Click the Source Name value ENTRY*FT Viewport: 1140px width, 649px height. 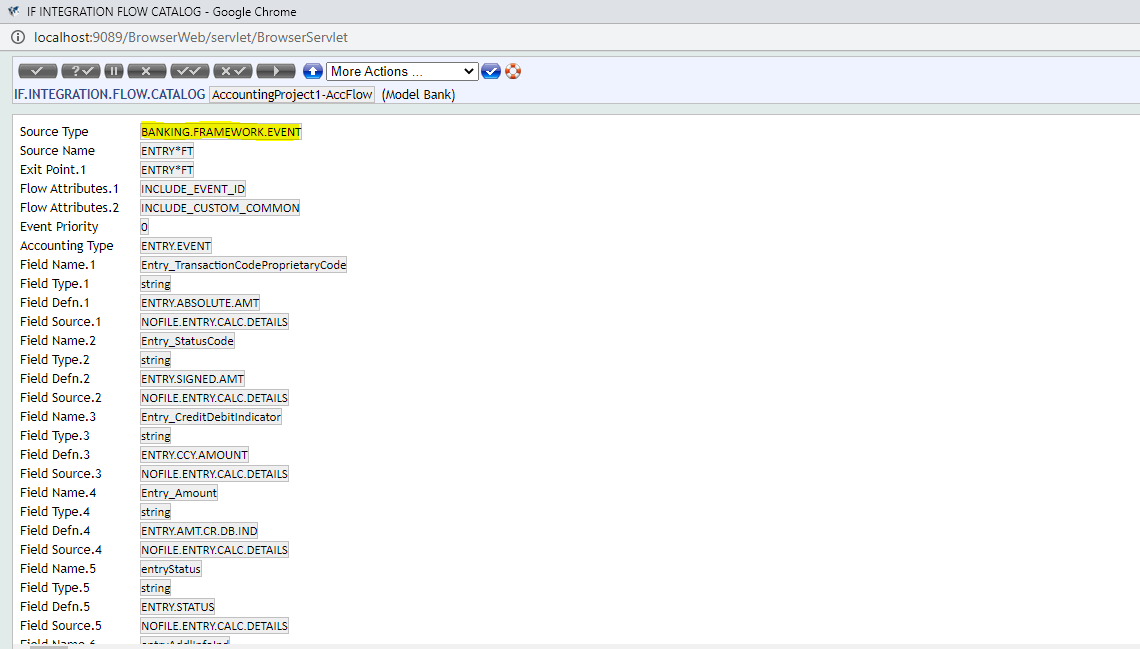coord(167,151)
